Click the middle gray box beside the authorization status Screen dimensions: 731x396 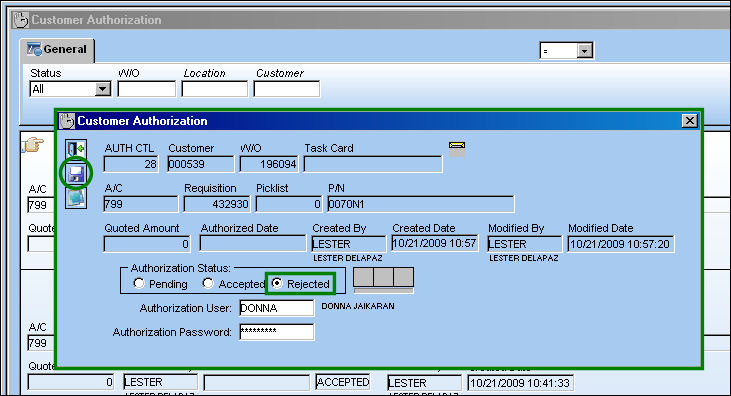[x=383, y=277]
